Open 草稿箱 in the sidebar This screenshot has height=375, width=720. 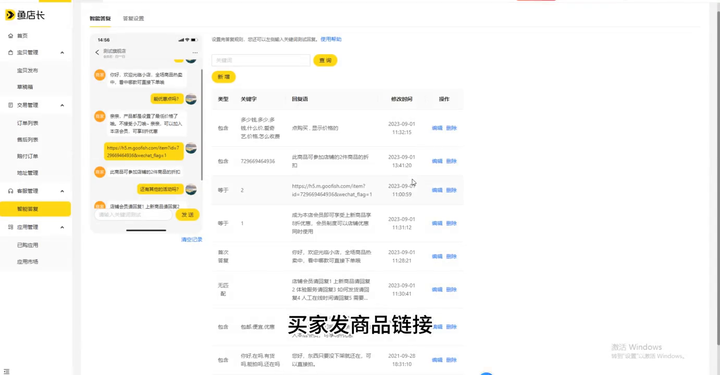click(25, 87)
